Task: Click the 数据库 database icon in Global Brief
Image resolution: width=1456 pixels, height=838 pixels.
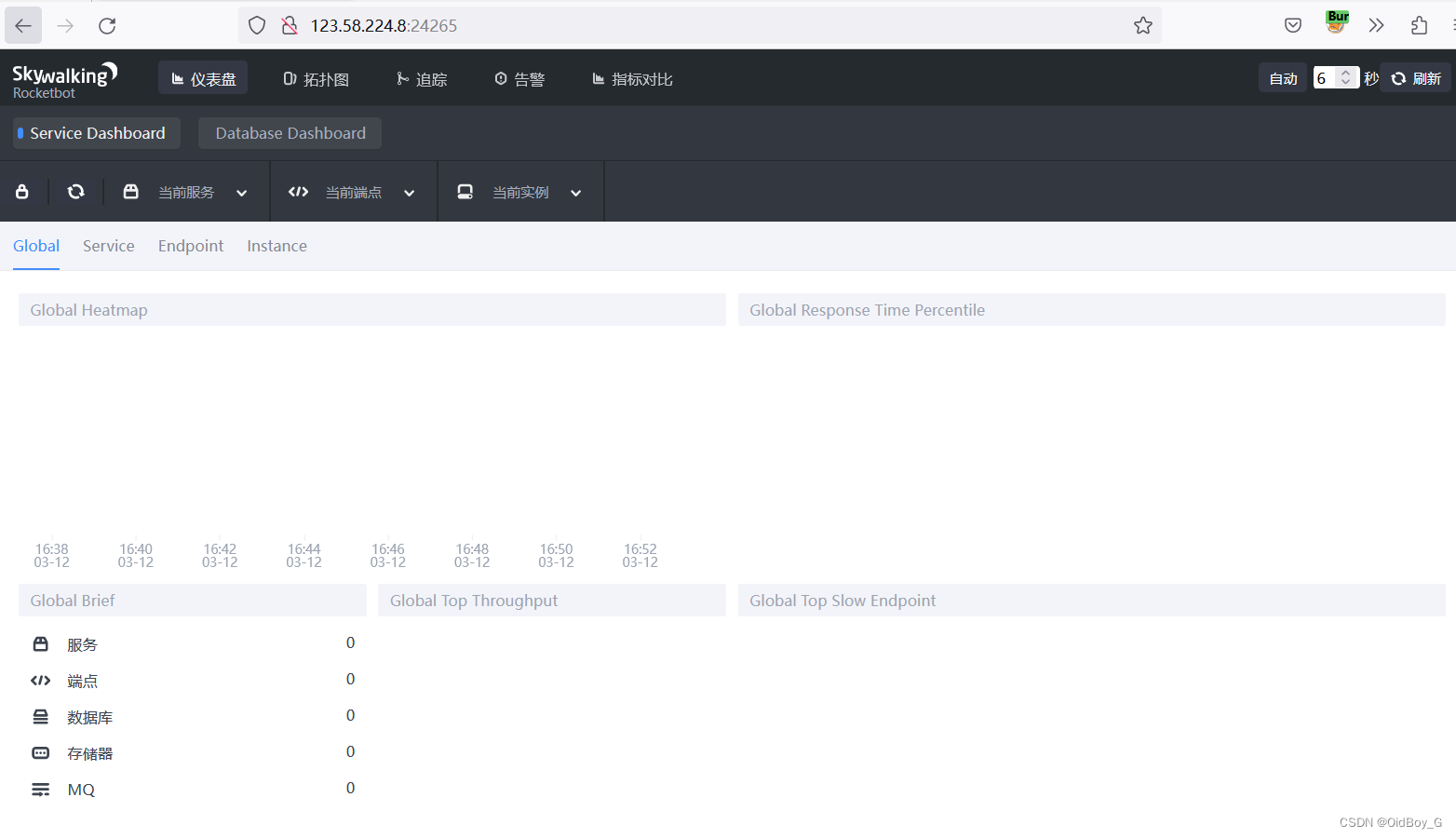Action: click(40, 716)
